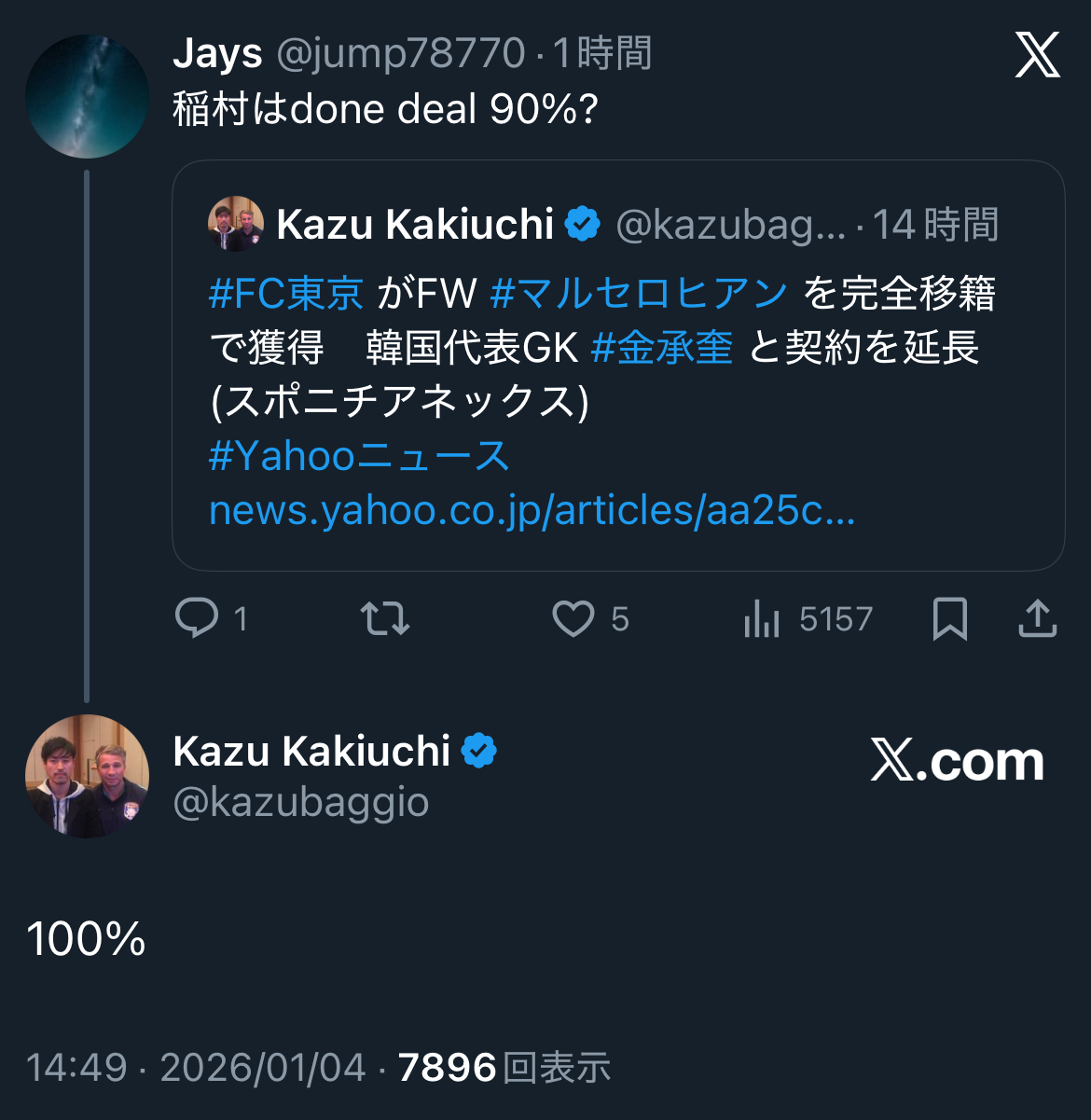This screenshot has width=1091, height=1120.
Task: Like the Jays tweet with heart icon
Action: click(x=573, y=618)
